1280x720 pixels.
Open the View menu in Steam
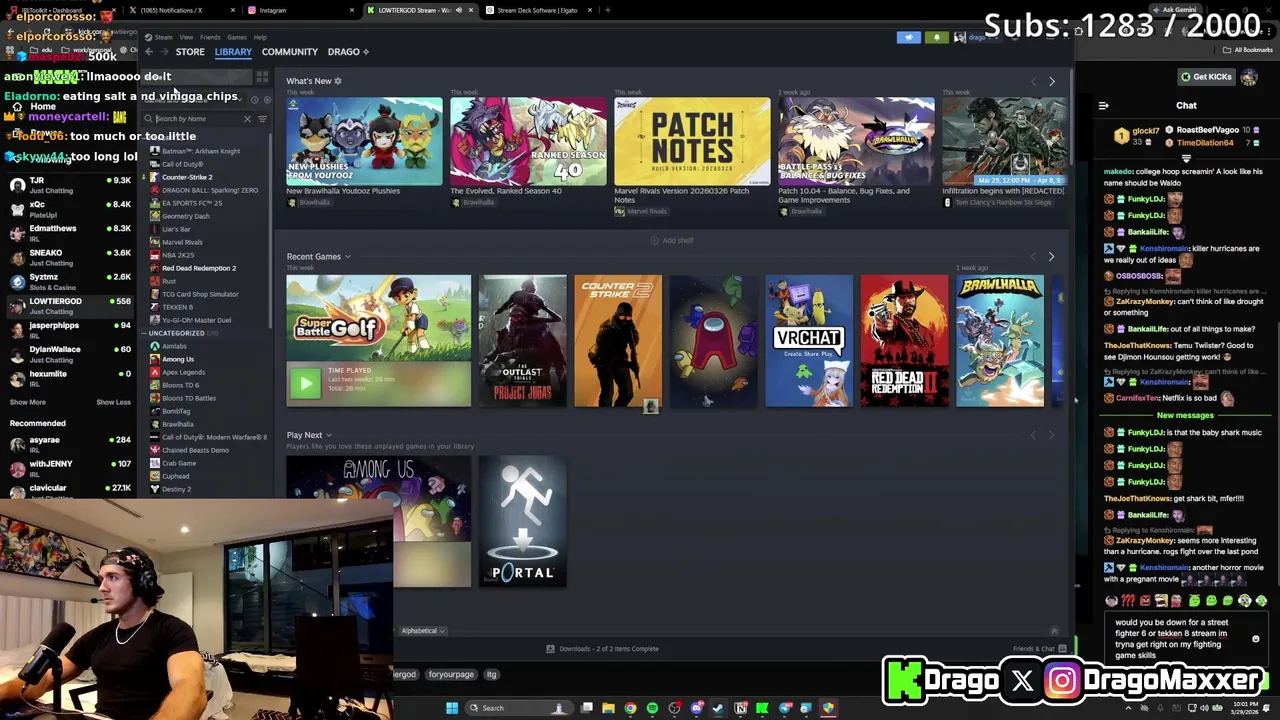186,37
